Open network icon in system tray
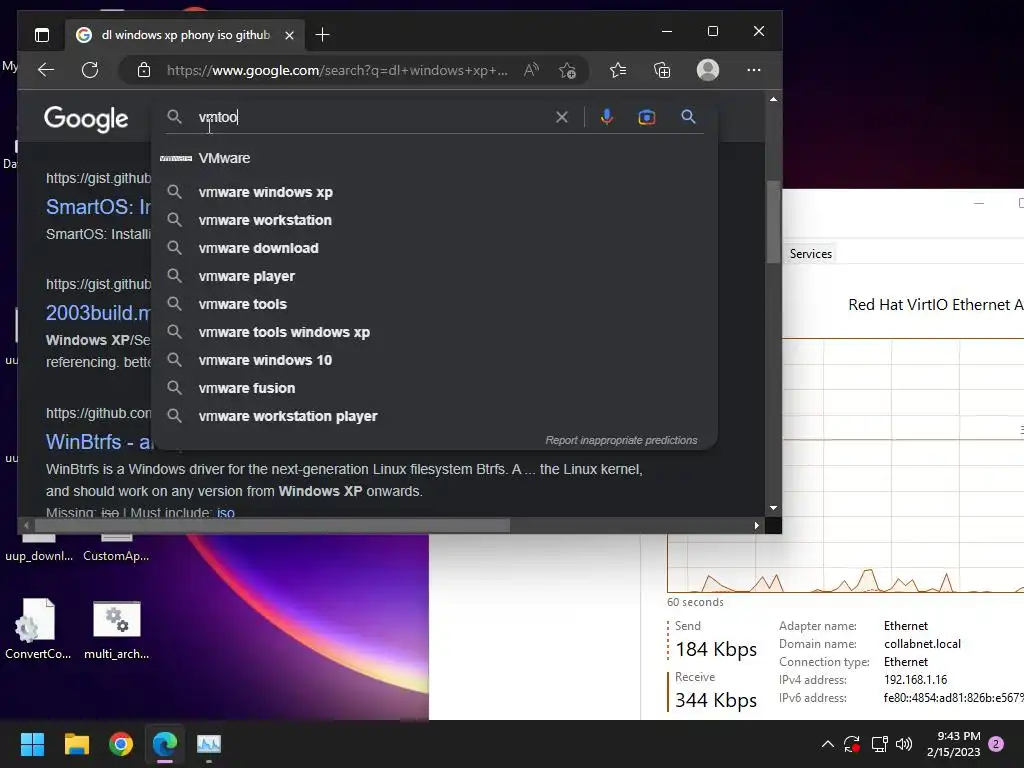1024x768 pixels. (x=879, y=744)
